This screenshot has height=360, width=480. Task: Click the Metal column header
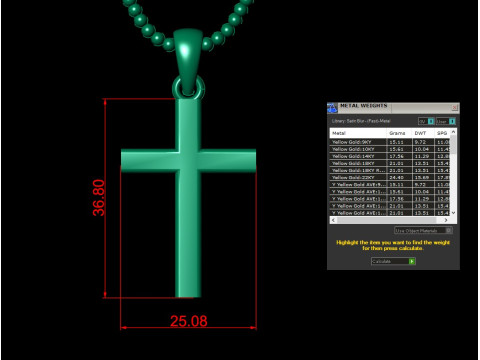click(x=358, y=133)
